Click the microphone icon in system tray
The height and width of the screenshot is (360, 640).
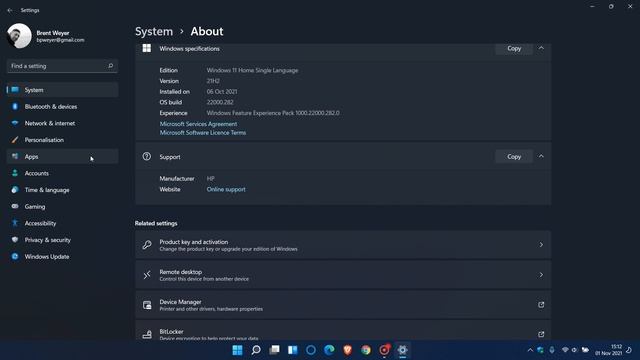pos(552,350)
